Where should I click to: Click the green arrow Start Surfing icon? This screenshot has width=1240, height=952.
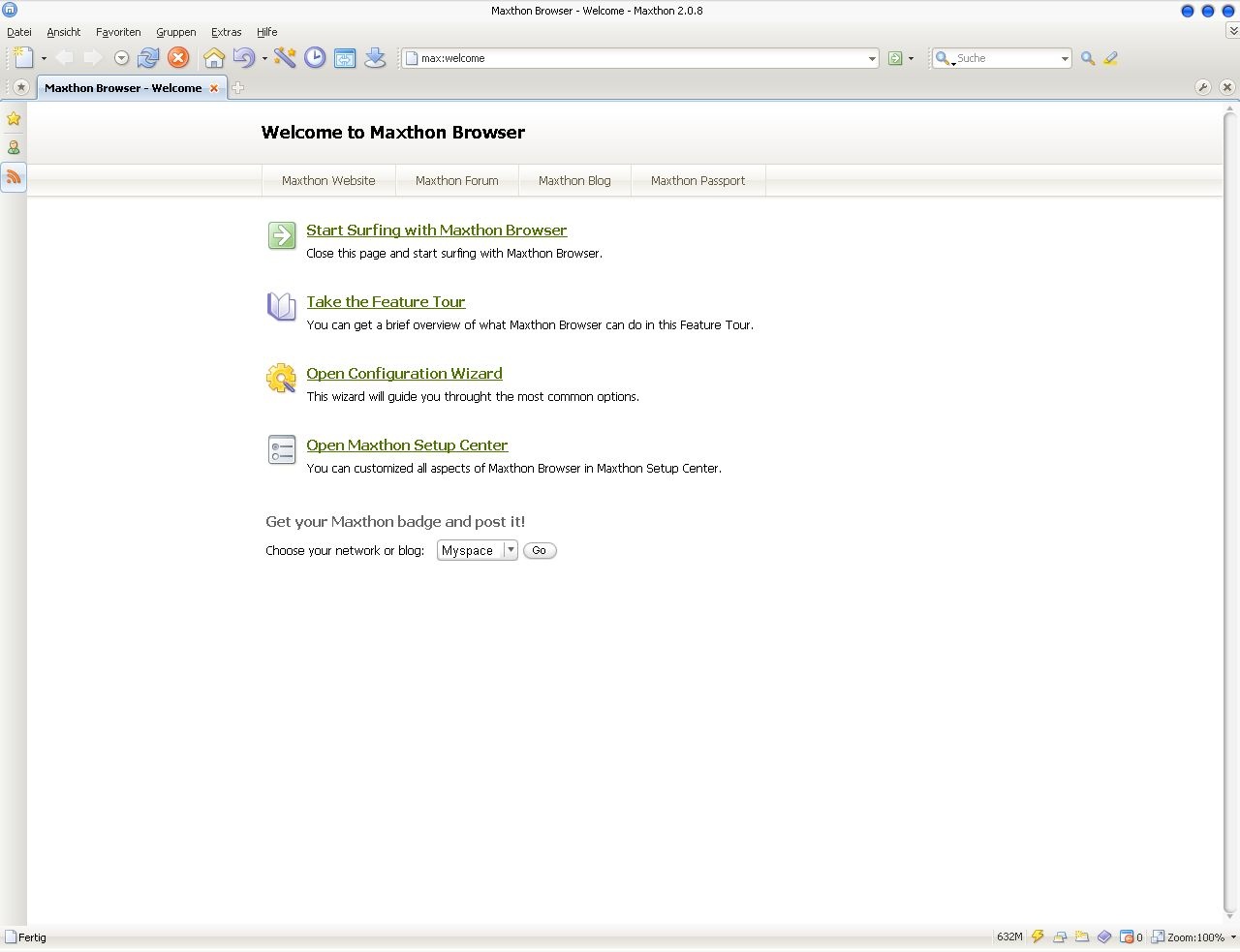(x=282, y=235)
